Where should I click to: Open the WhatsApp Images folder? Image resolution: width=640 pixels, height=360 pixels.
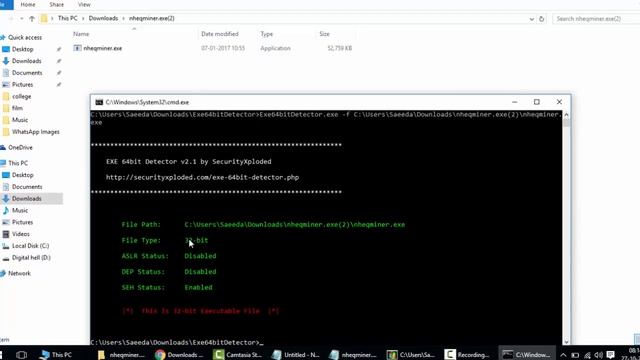36,132
